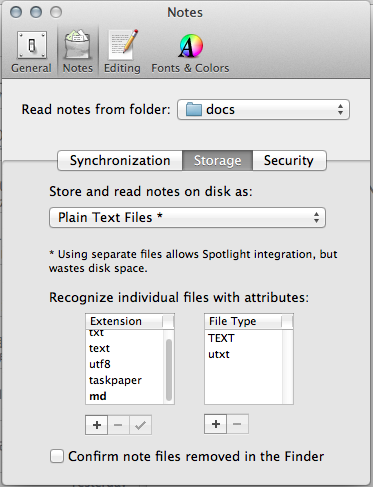Switch to the Security tab
This screenshot has width=373, height=487.
click(289, 161)
